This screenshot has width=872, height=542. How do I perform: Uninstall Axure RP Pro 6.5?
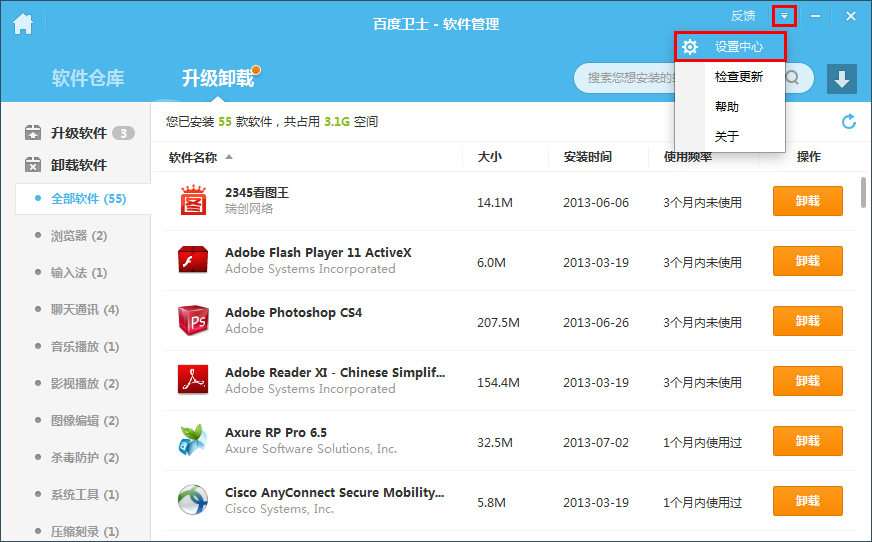[x=807, y=441]
